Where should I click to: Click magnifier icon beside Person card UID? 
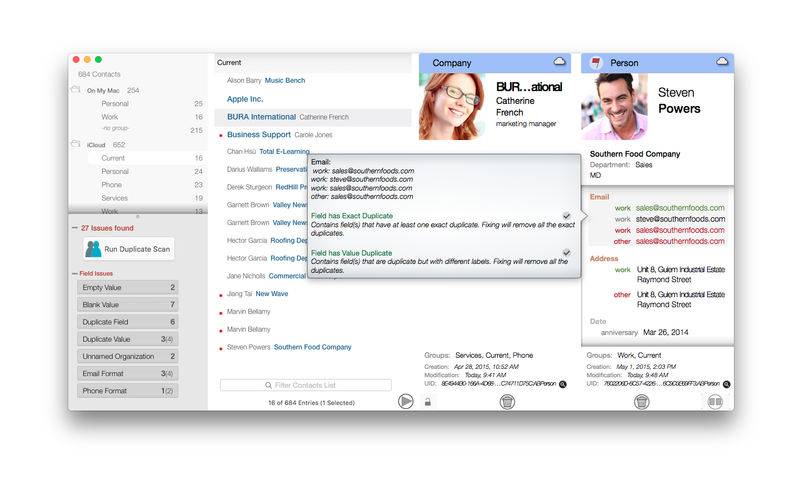(x=727, y=384)
